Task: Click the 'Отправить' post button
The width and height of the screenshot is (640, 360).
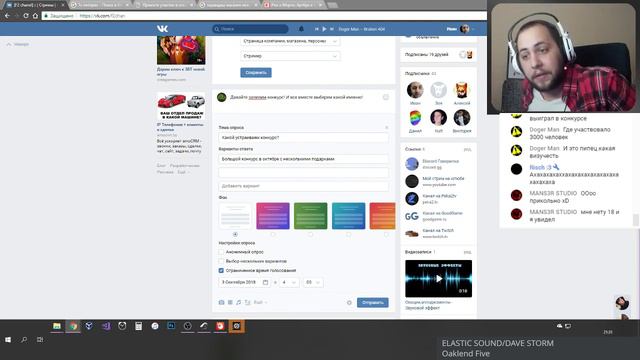Action: click(373, 302)
